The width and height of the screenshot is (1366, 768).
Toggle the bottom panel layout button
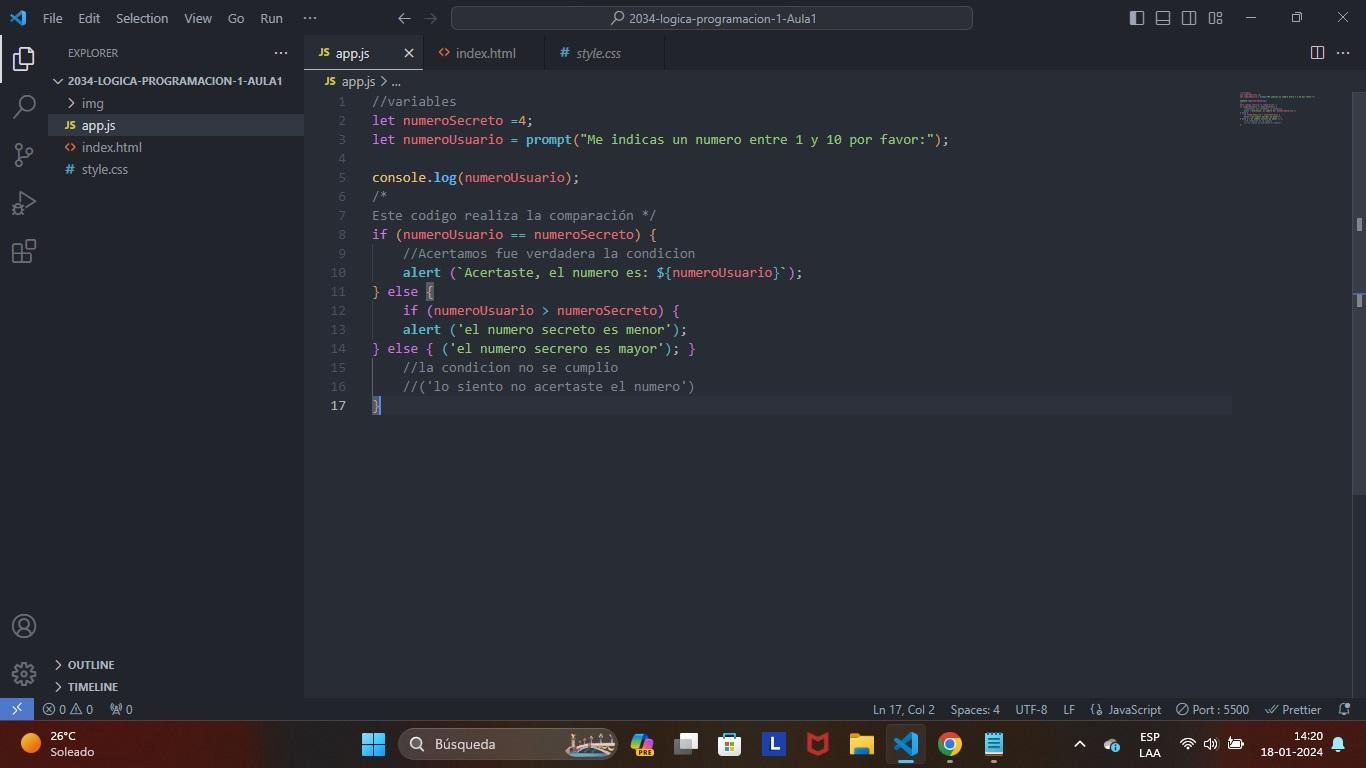coord(1163,18)
